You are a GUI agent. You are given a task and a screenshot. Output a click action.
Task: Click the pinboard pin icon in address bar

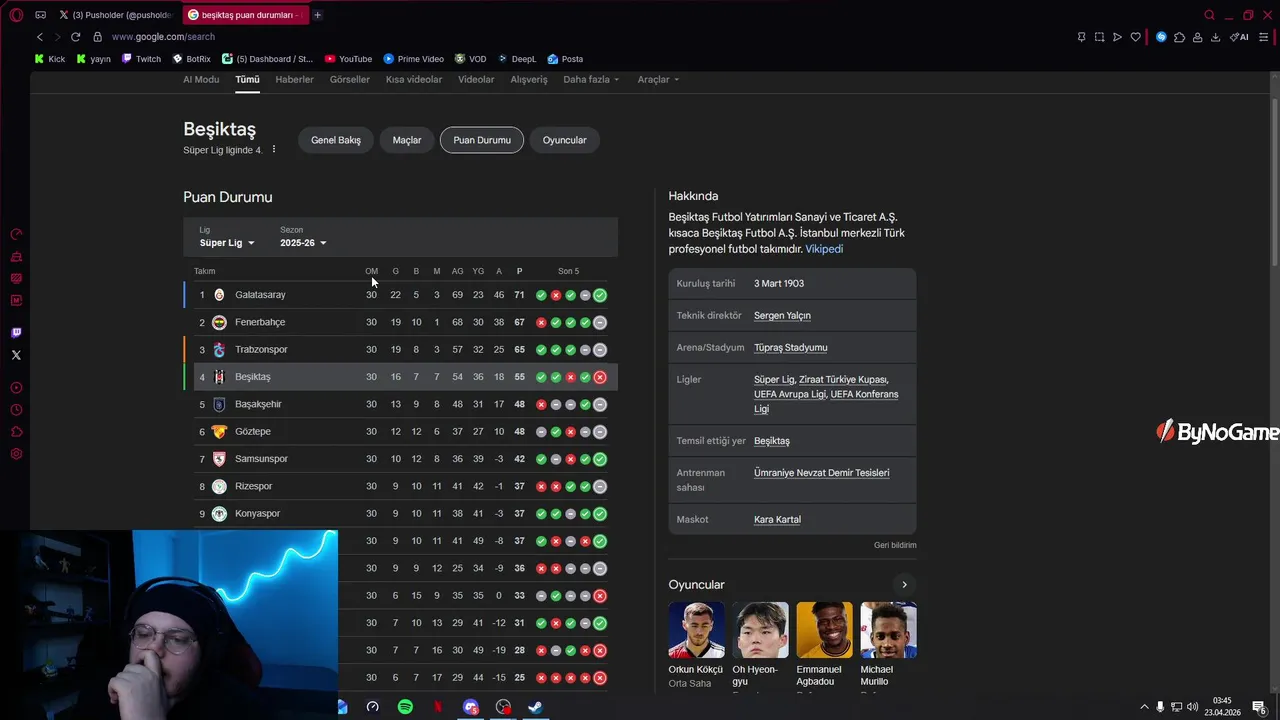pyautogui.click(x=1081, y=37)
